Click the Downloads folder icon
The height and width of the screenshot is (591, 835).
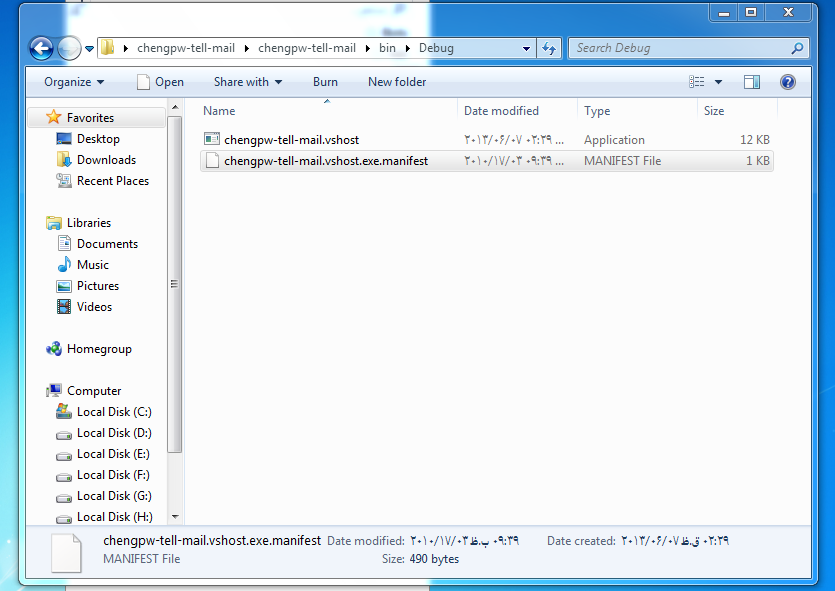tap(64, 160)
